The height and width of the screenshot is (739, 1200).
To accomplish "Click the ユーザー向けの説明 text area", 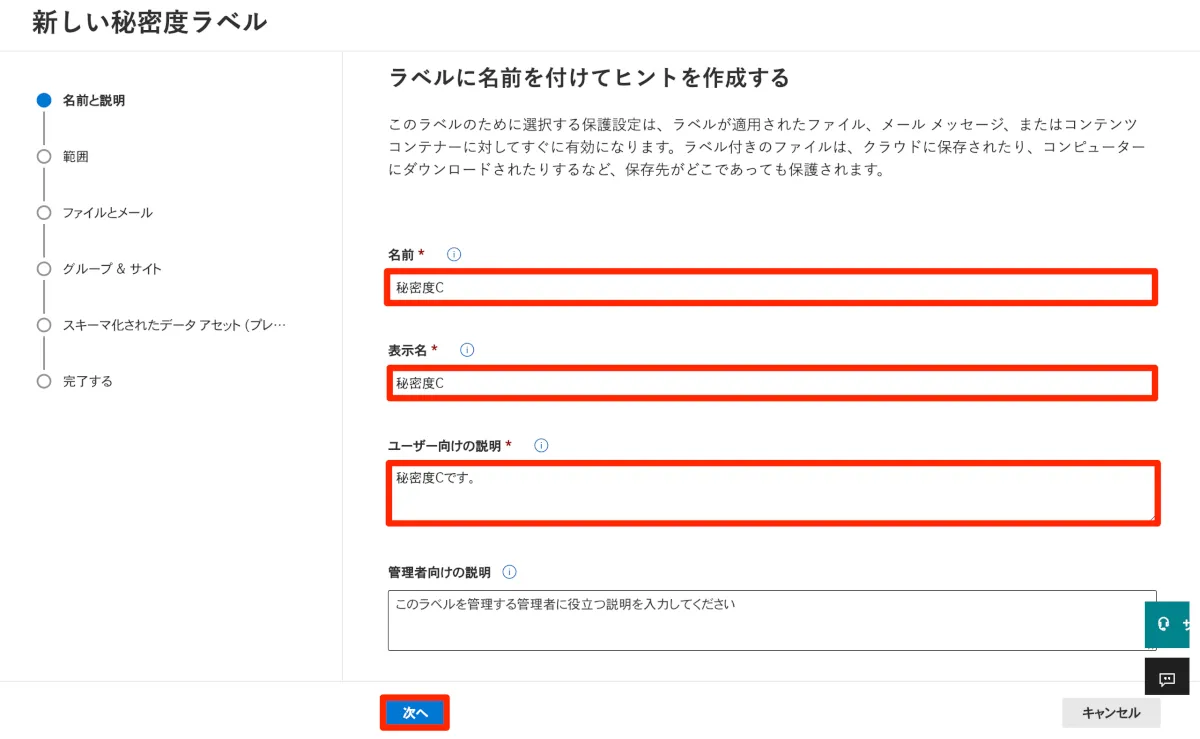I will pos(771,492).
